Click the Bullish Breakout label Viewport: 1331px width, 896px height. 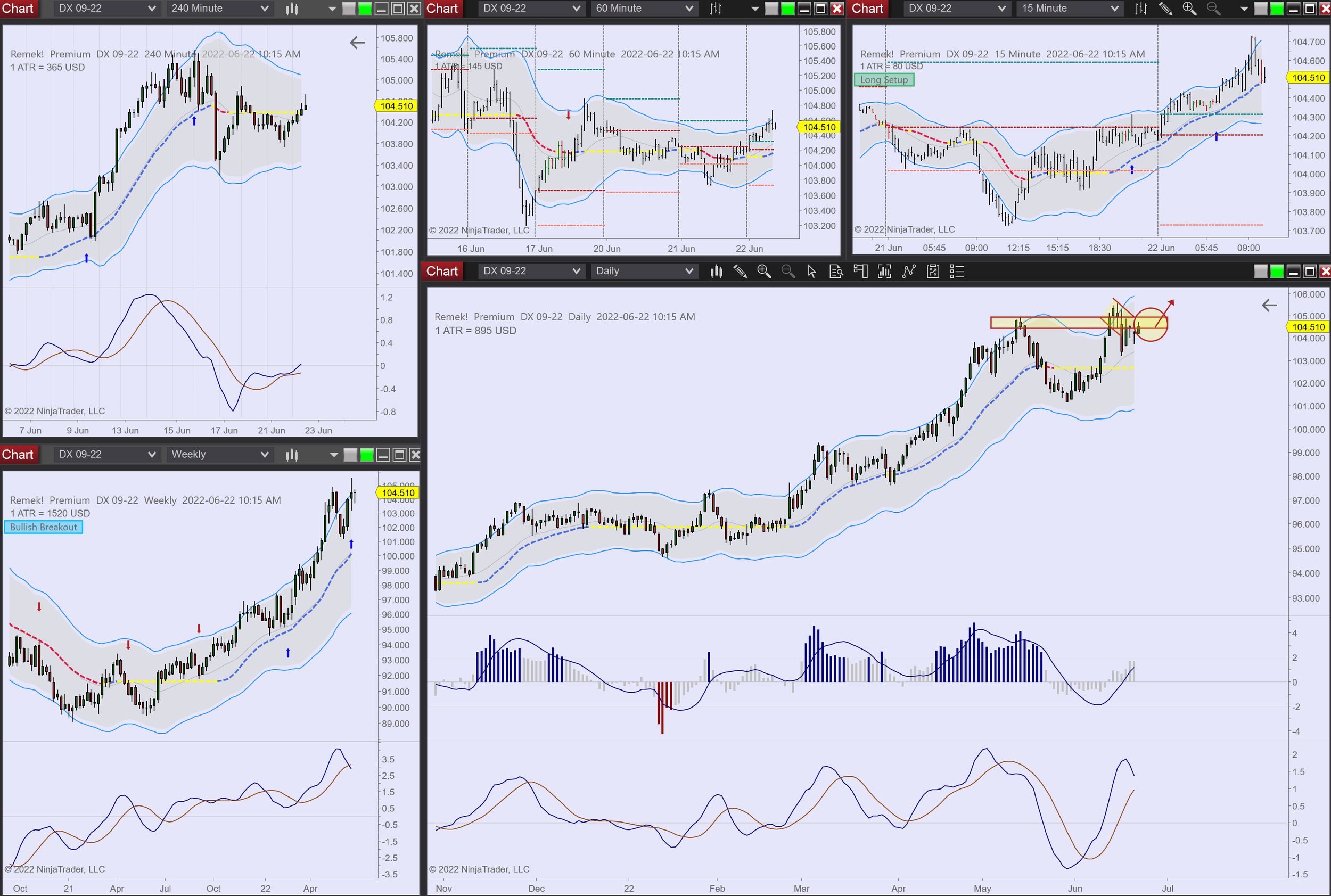[44, 528]
